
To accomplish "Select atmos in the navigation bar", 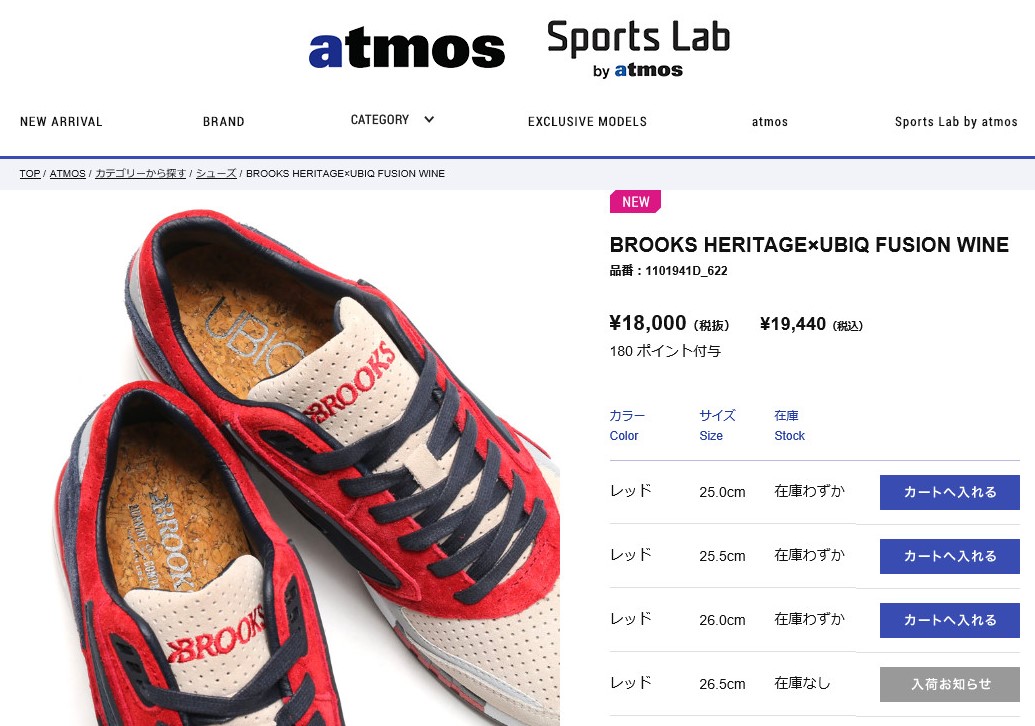I will pos(770,121).
